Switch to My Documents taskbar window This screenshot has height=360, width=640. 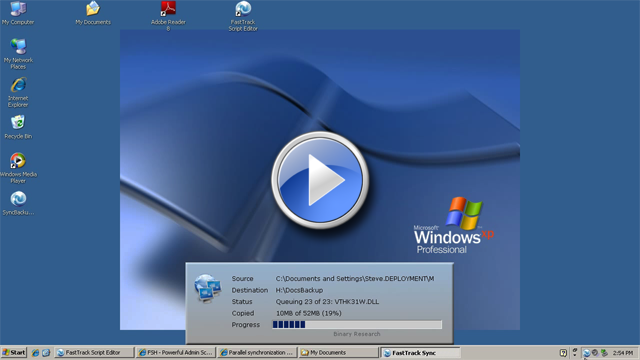pyautogui.click(x=339, y=352)
